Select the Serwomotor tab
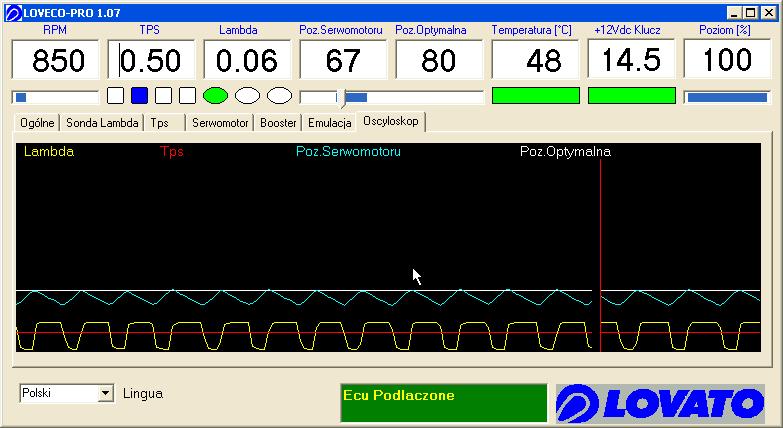This screenshot has width=783, height=428. click(x=220, y=123)
